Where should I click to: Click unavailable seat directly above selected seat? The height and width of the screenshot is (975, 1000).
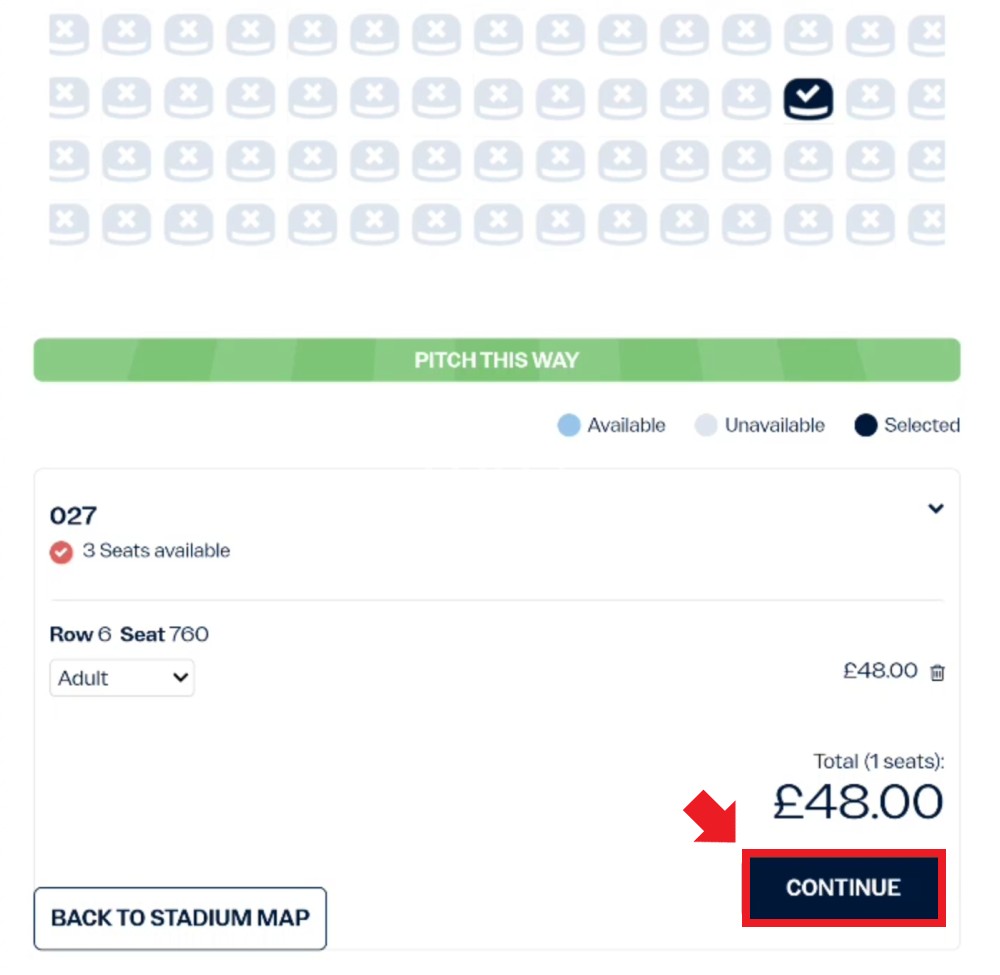(x=808, y=34)
